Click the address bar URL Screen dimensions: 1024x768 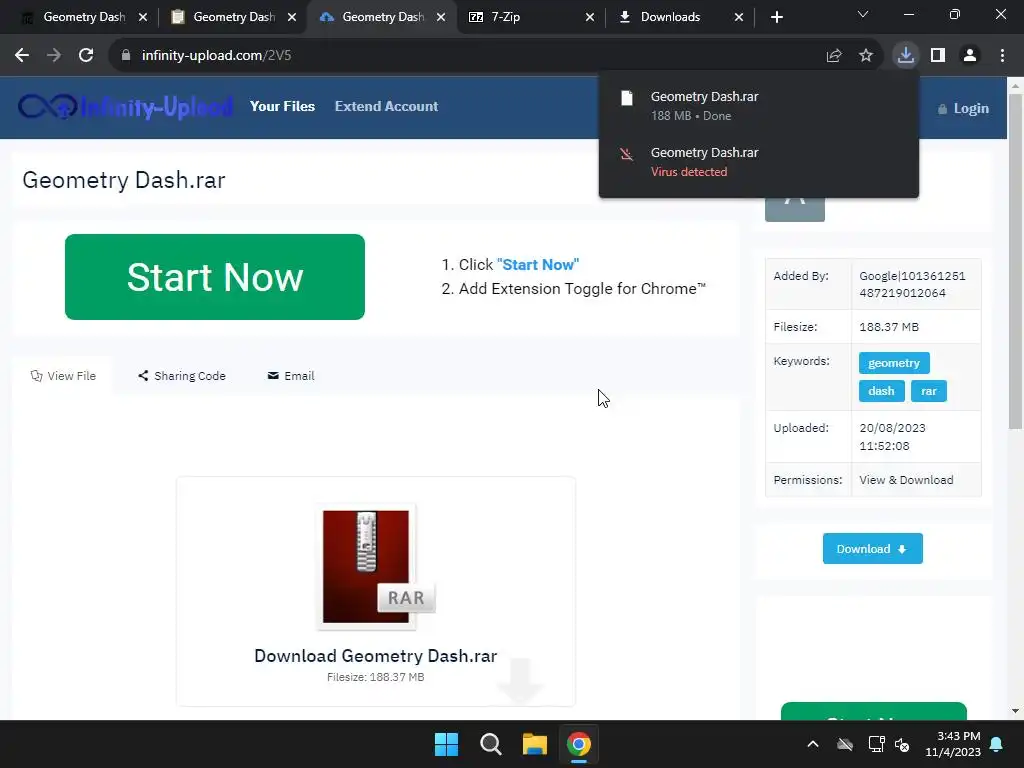pyautogui.click(x=216, y=56)
